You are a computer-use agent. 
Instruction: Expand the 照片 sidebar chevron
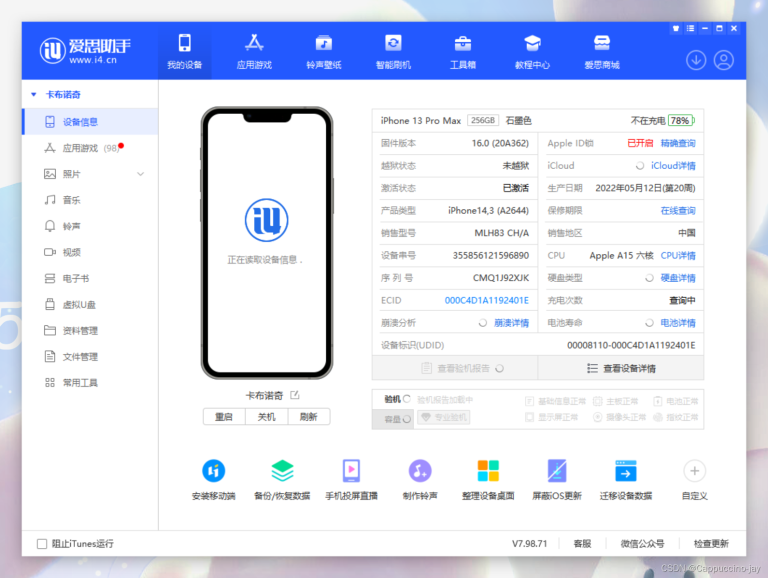coord(141,174)
